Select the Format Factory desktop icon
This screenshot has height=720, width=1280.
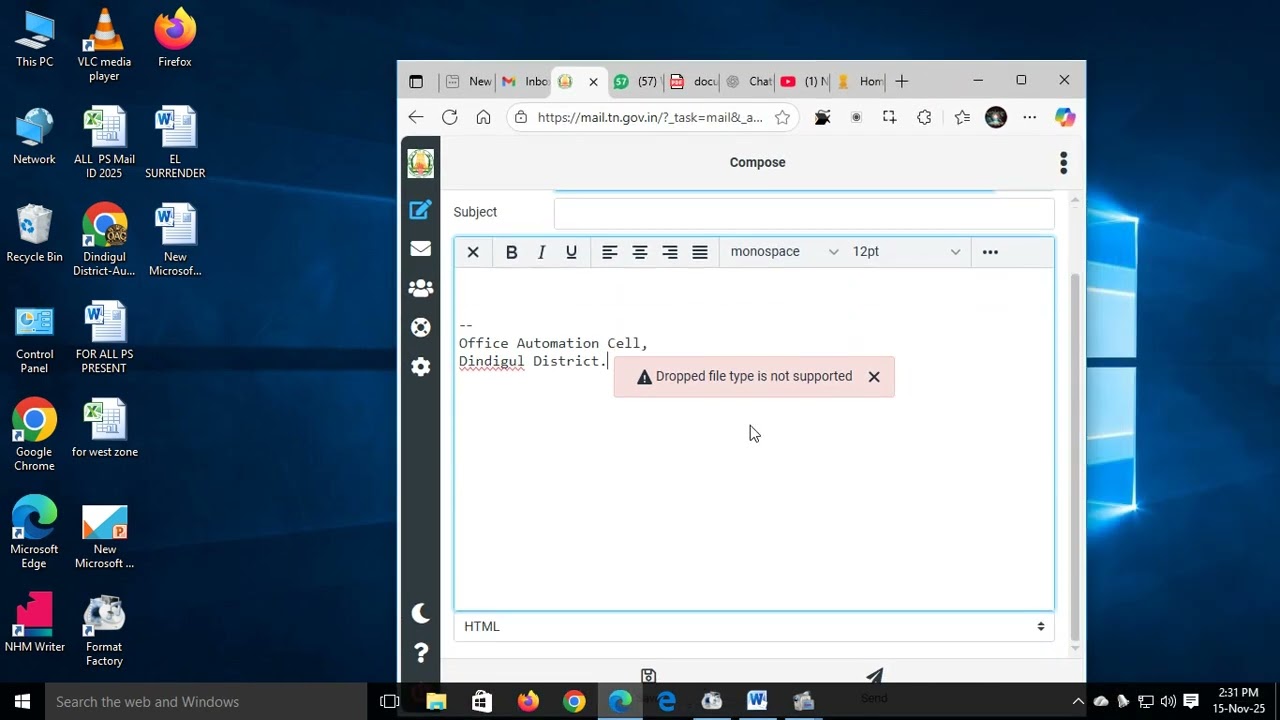104,632
